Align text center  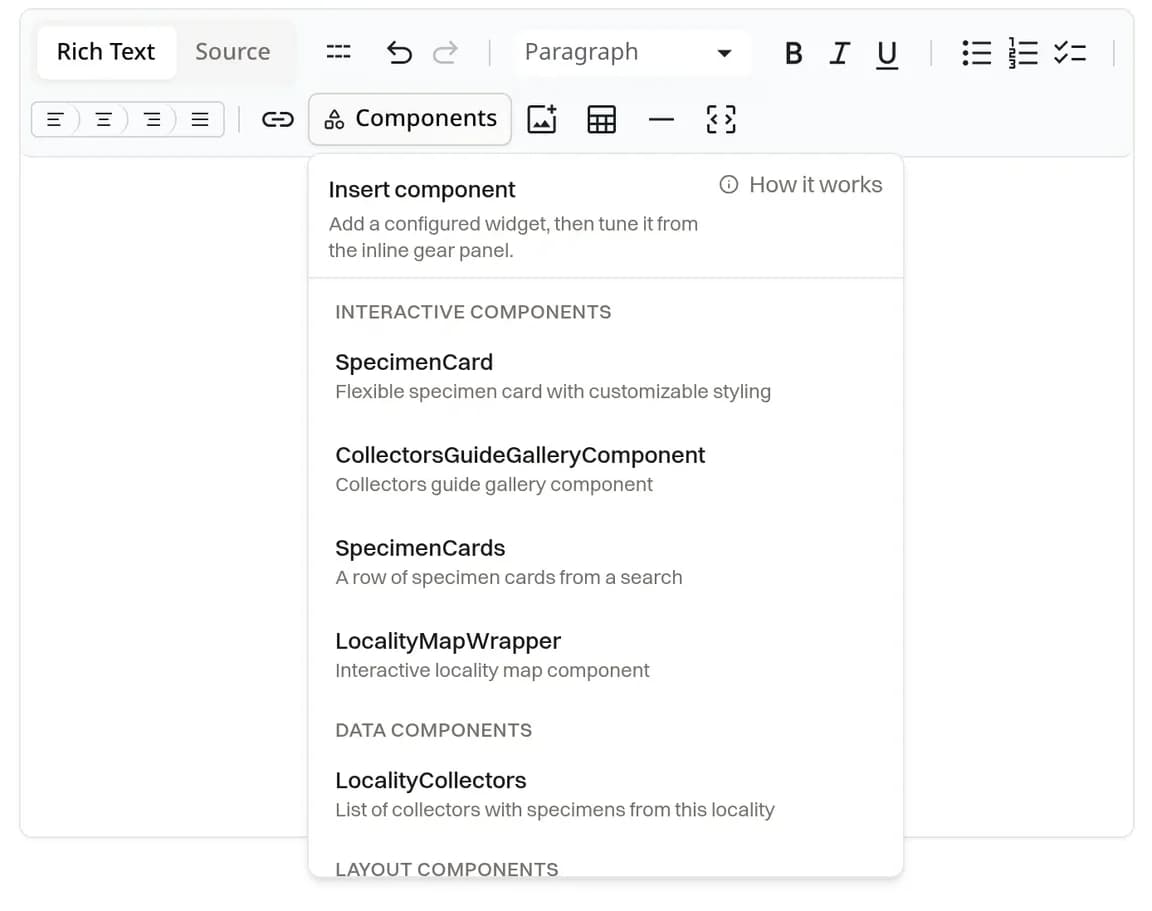[104, 119]
